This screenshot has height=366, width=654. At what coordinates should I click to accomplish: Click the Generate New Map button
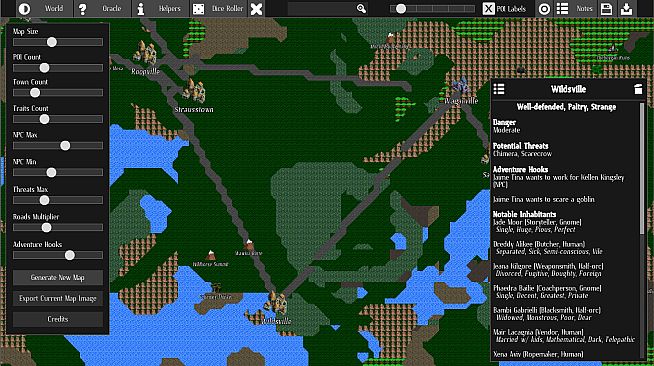click(58, 278)
